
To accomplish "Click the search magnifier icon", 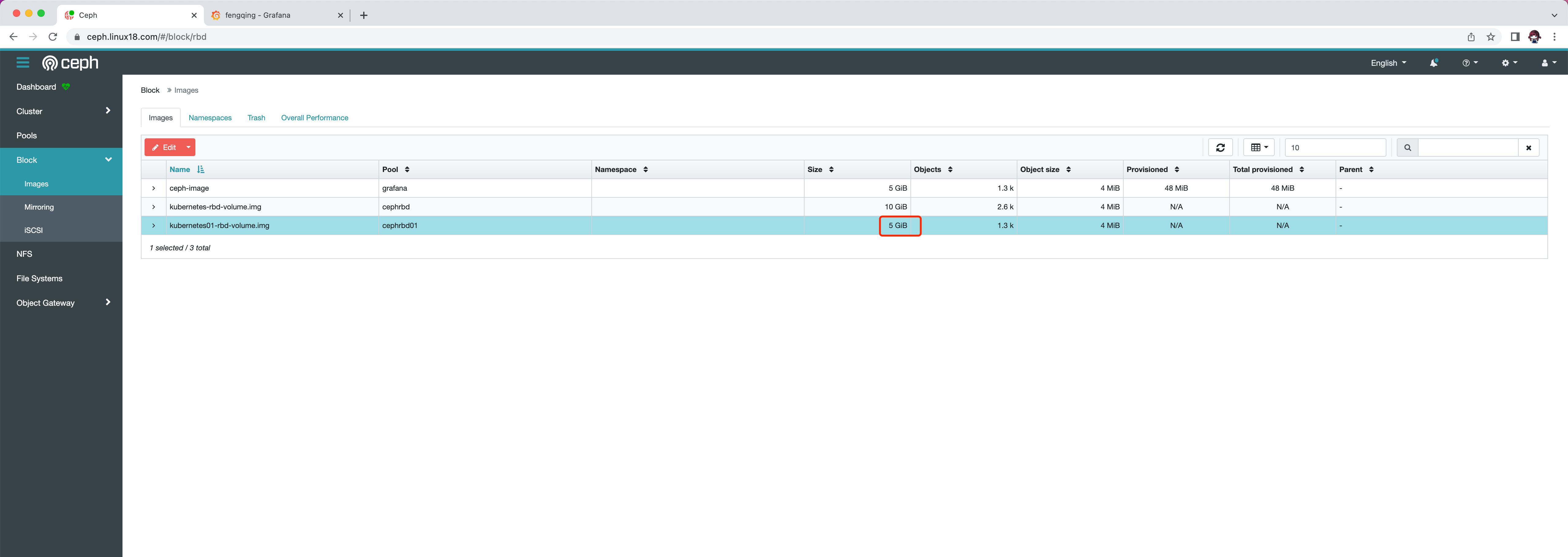I will (1407, 147).
